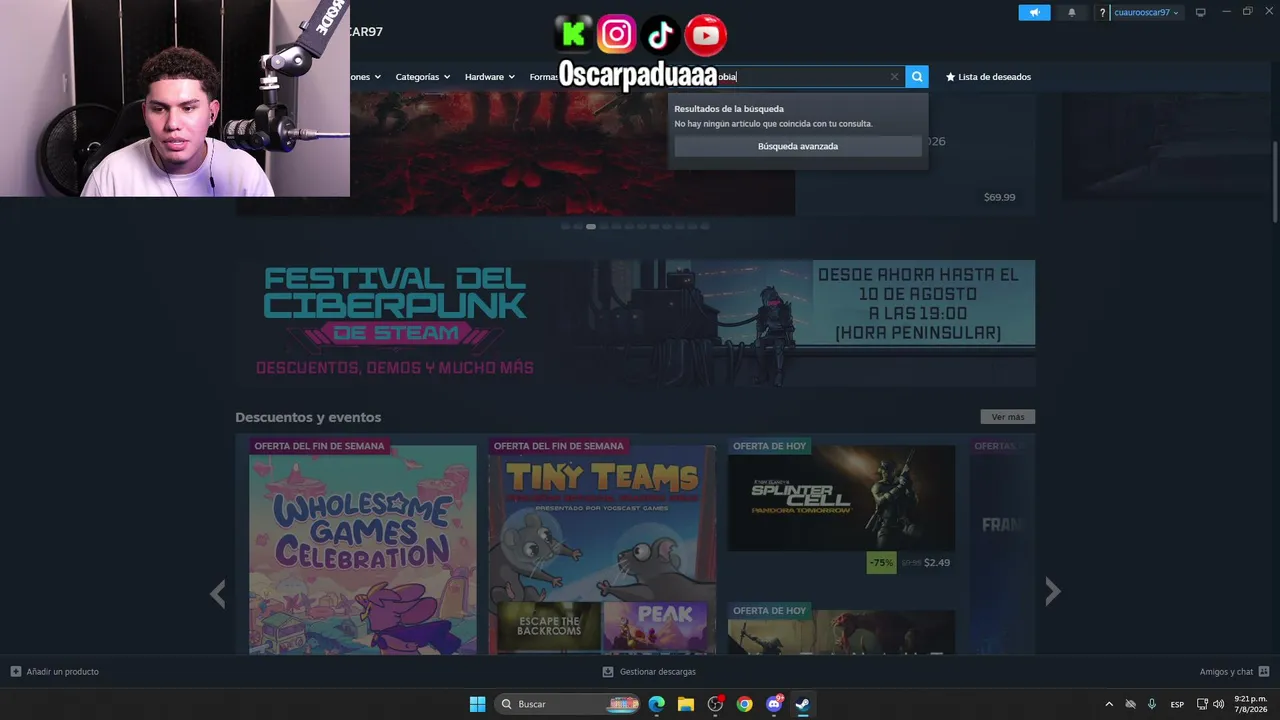The width and height of the screenshot is (1280, 720).
Task: Open the Steam announcements megaphone button
Action: coord(1034,13)
